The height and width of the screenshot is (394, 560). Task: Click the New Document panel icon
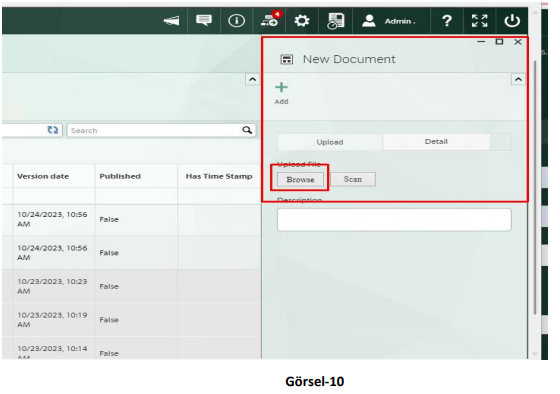[x=287, y=59]
